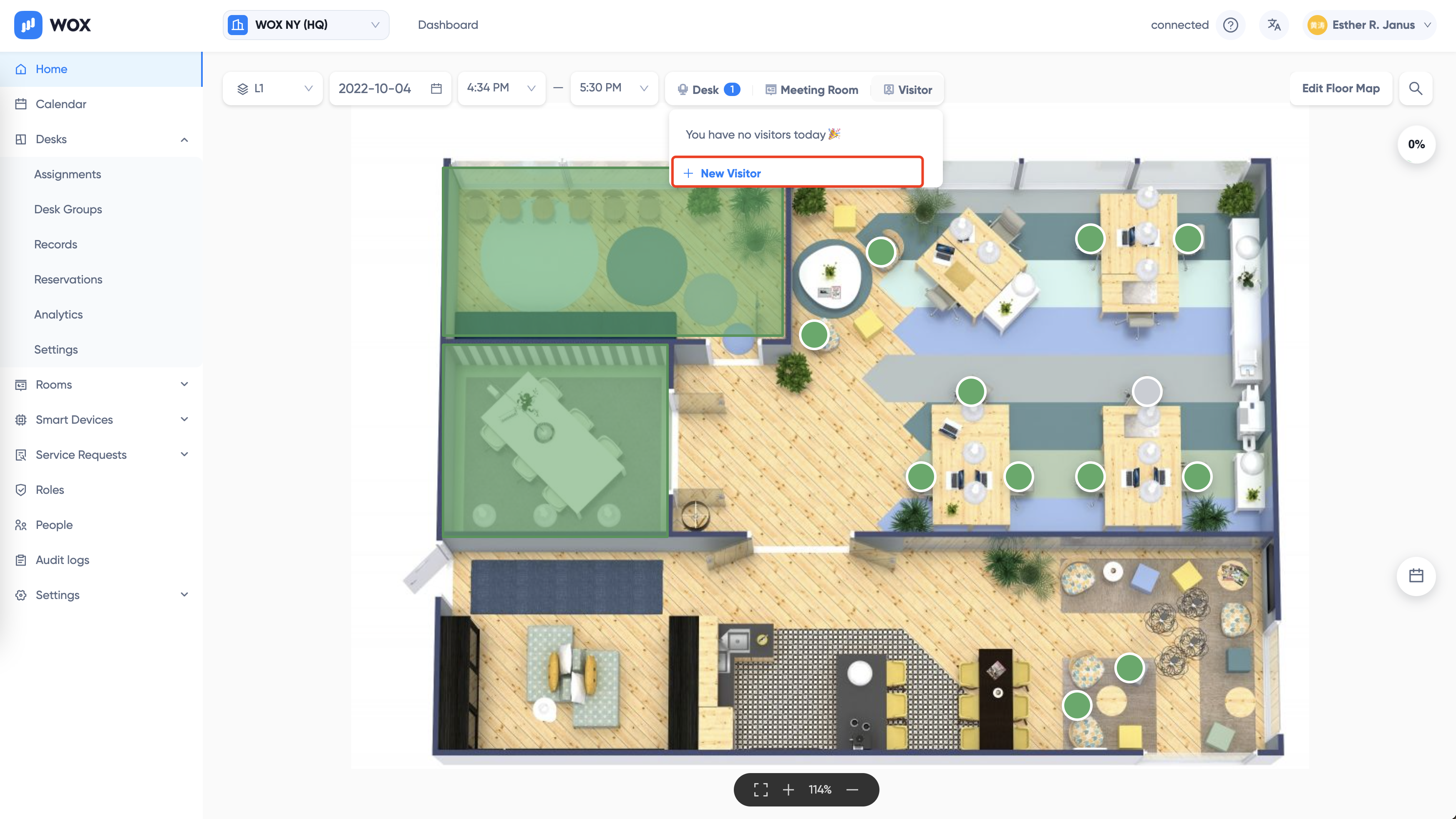This screenshot has height=819, width=1456.
Task: Click the search magnifier icon
Action: click(1416, 88)
